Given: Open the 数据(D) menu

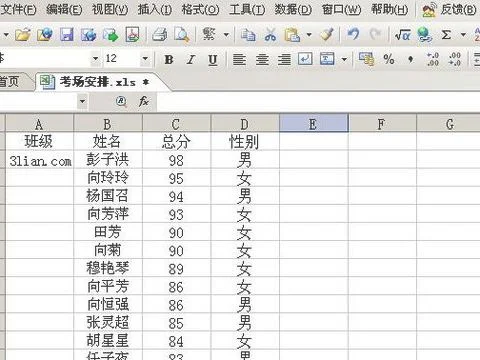Looking at the screenshot, I should (x=293, y=9).
